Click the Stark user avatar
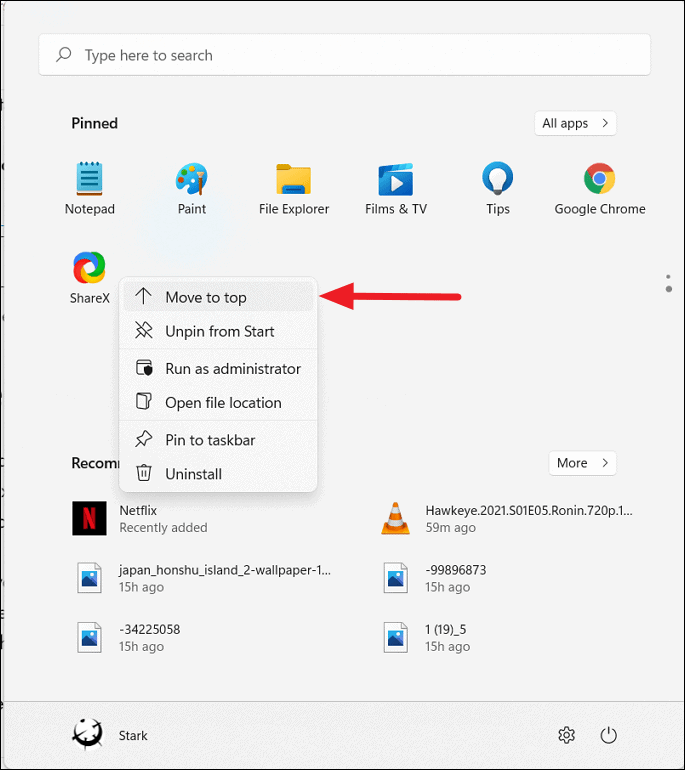Image resolution: width=685 pixels, height=770 pixels. pos(88,735)
